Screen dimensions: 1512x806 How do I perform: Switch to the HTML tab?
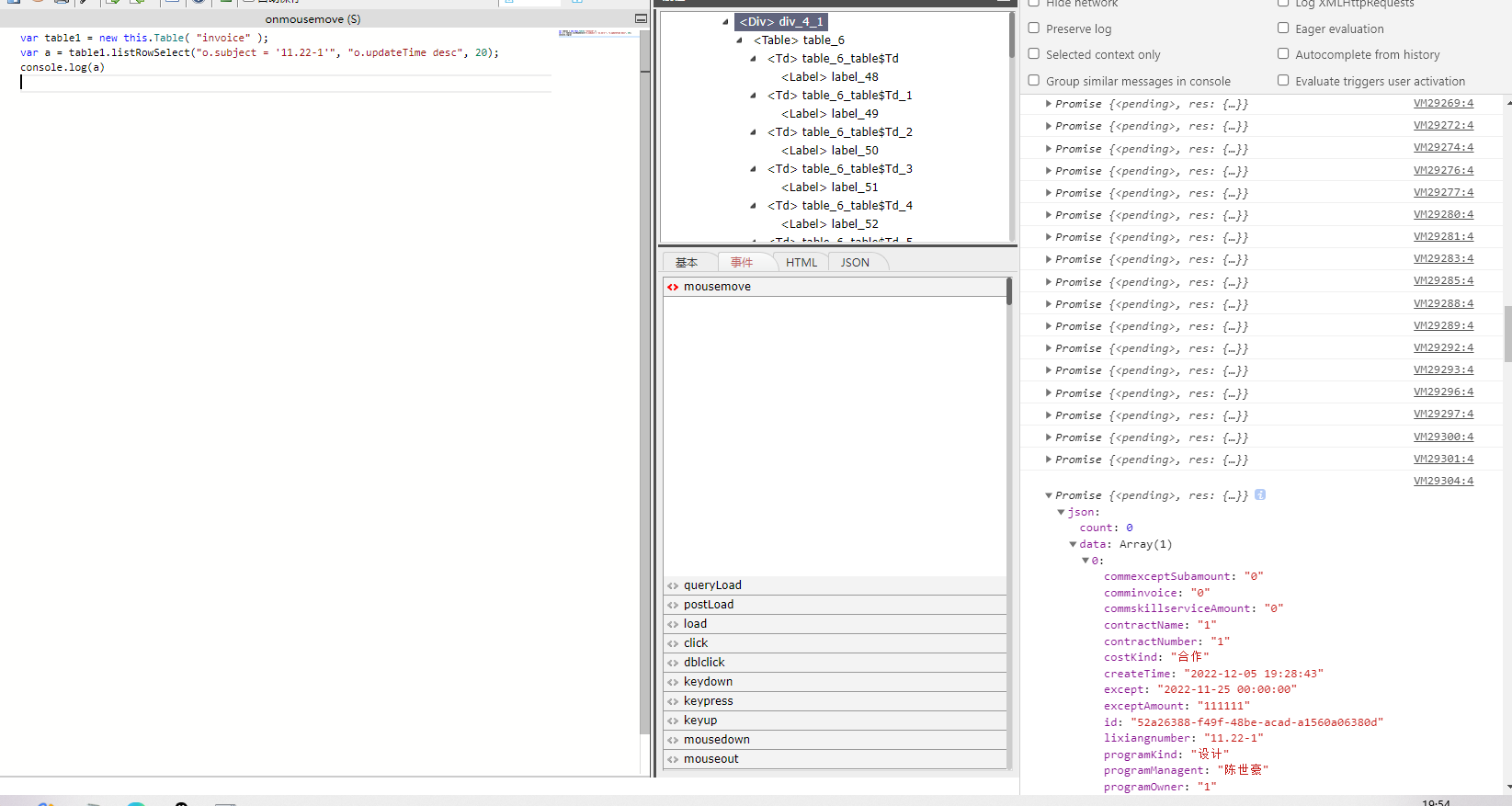click(x=801, y=263)
